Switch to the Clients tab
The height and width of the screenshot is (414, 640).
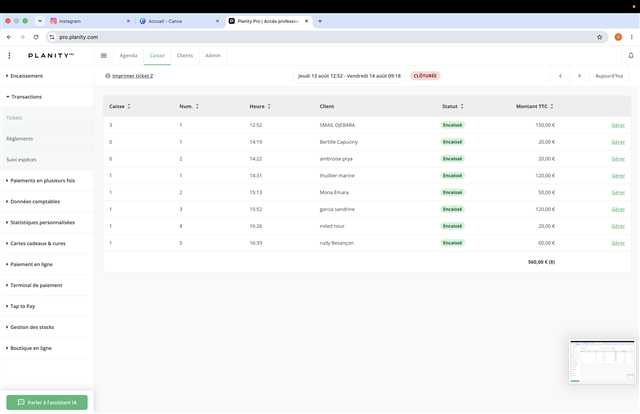coord(185,56)
